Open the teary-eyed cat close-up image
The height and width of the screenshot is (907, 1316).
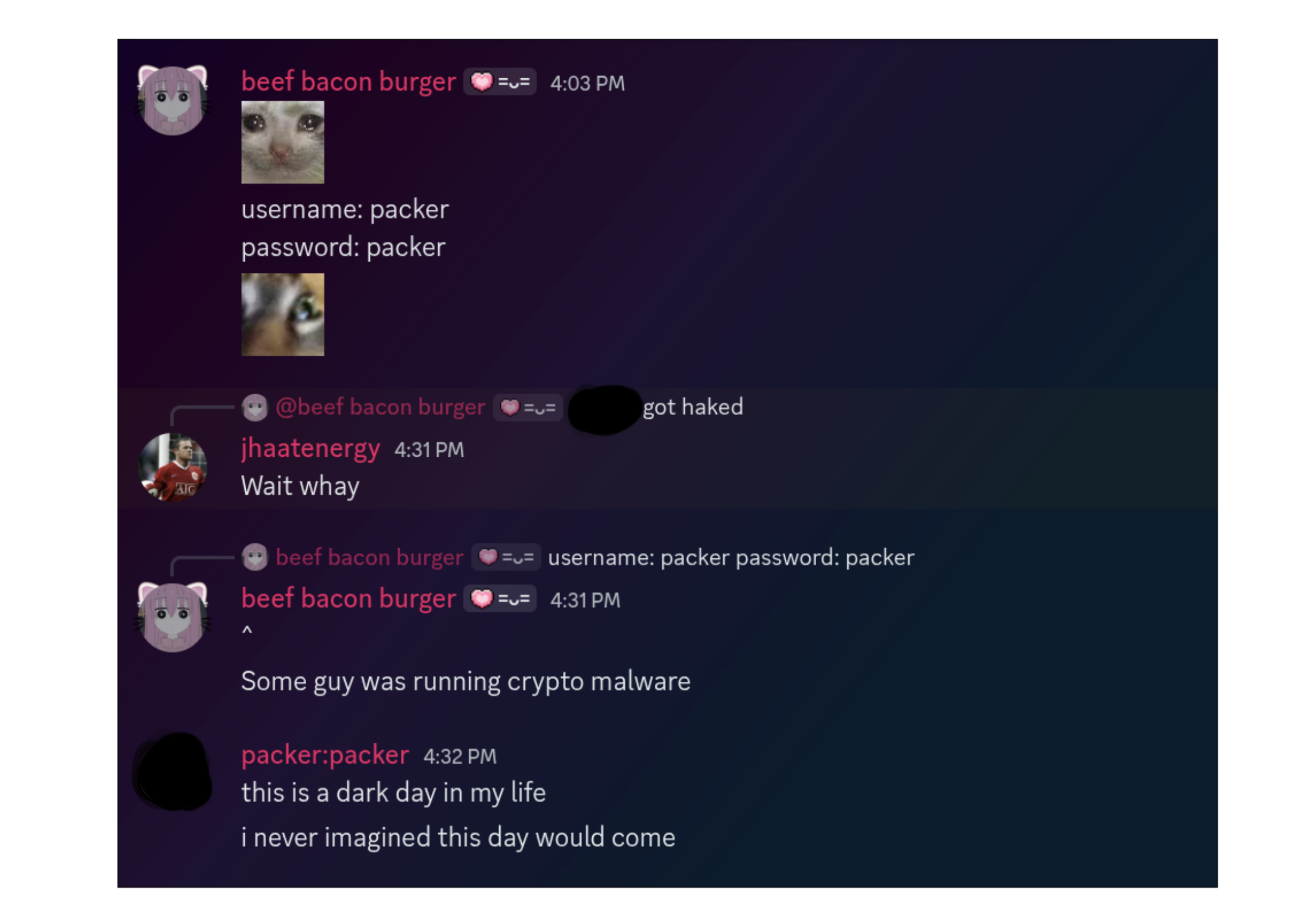(x=282, y=315)
